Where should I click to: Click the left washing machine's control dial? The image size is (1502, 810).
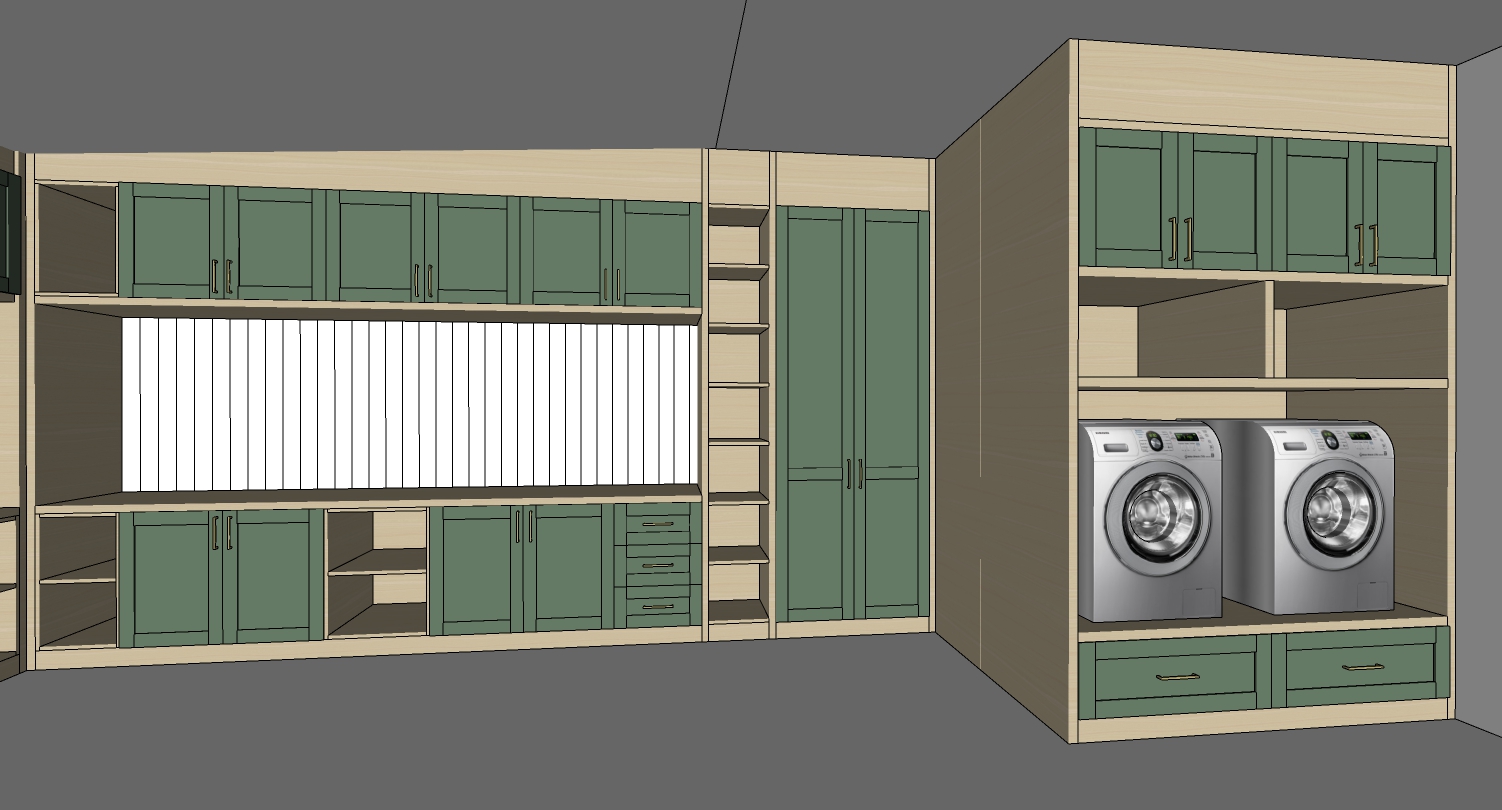[x=1153, y=439]
